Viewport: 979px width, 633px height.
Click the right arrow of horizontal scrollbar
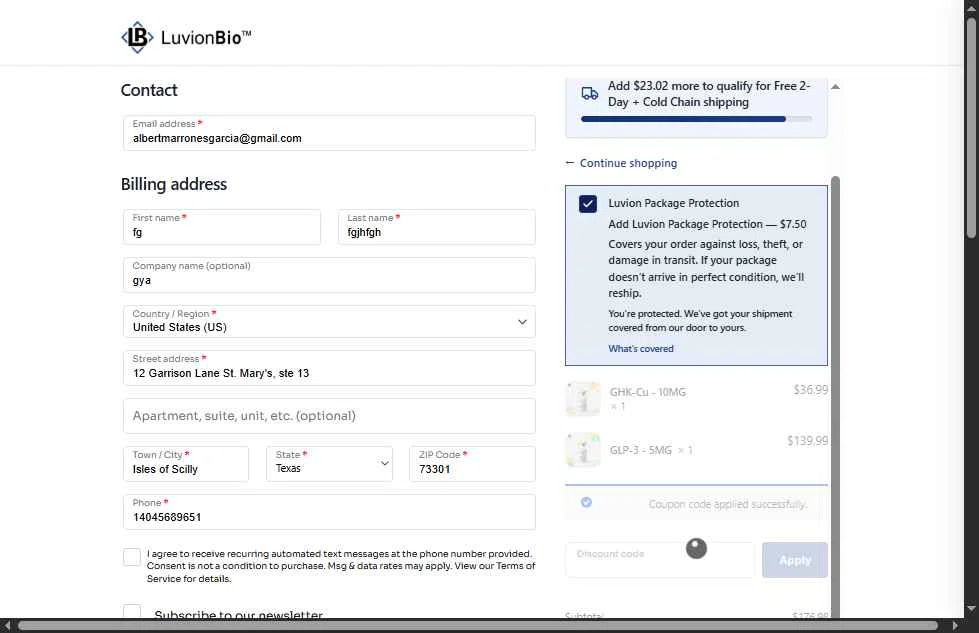click(955, 626)
